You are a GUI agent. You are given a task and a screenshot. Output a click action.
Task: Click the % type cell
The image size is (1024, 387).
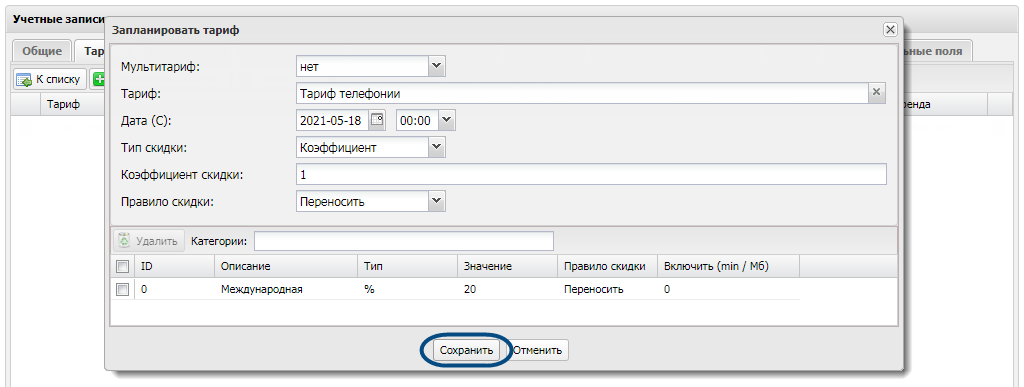(408, 289)
